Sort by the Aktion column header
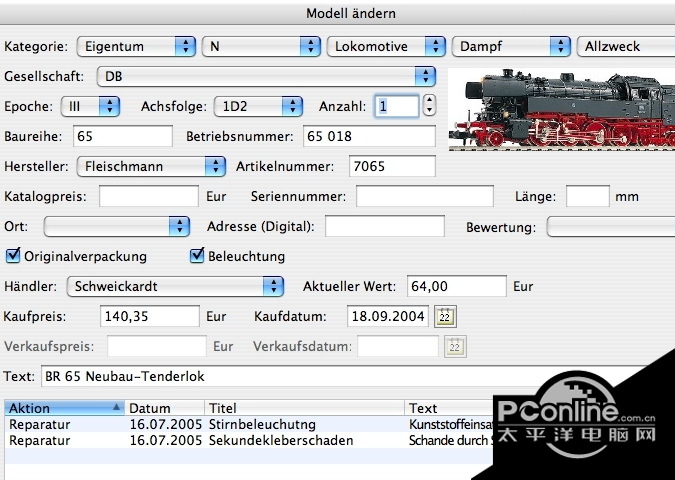 [65, 408]
